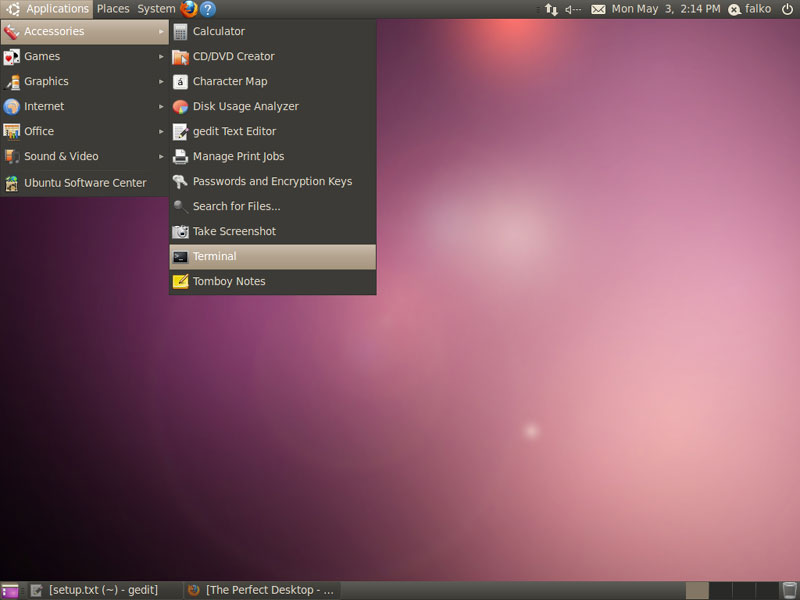Click the Accessories submenu arrow
Screen dimensions: 800x600
tap(161, 32)
